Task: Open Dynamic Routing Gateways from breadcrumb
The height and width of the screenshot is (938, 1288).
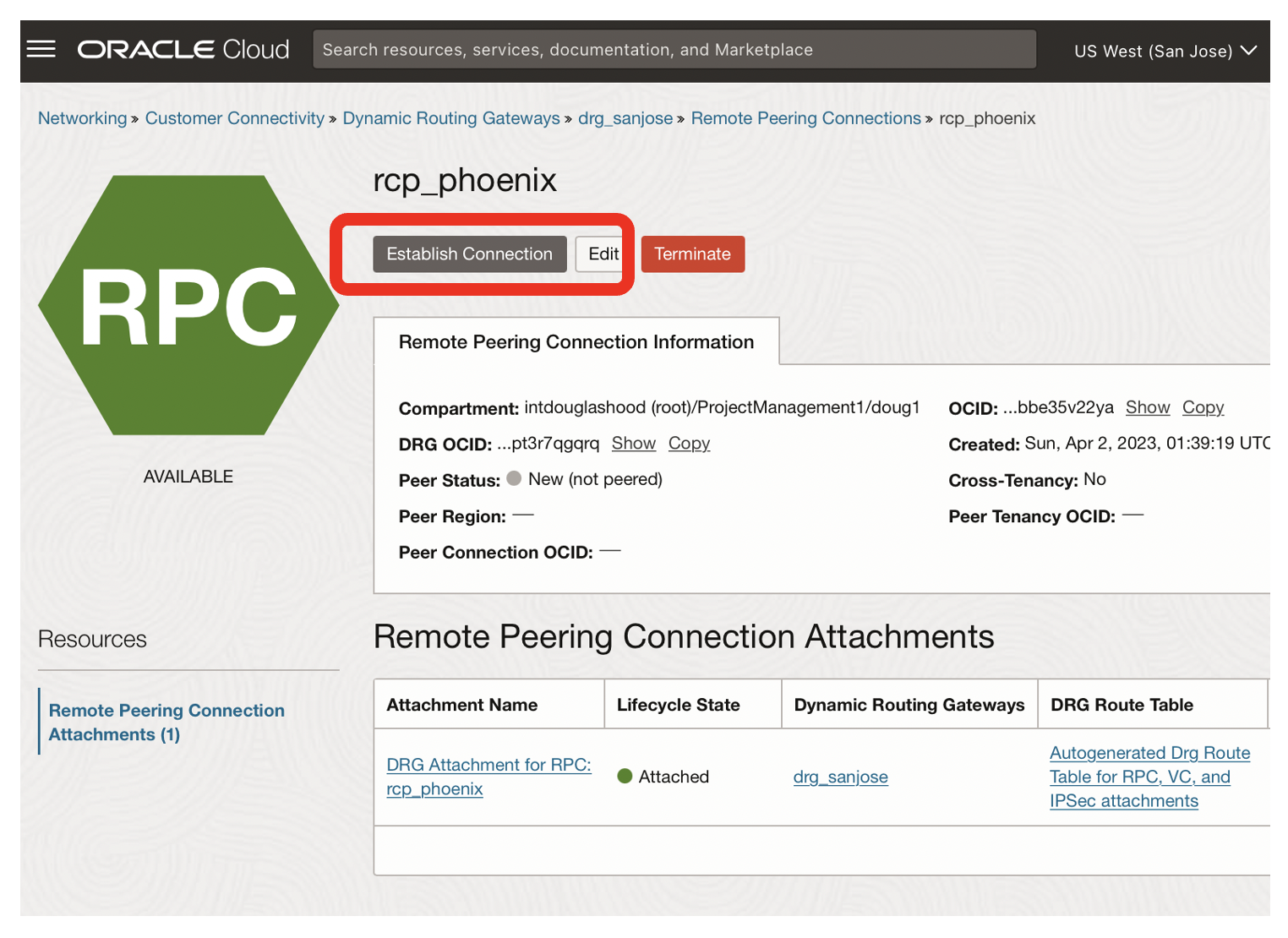Action: 450,118
